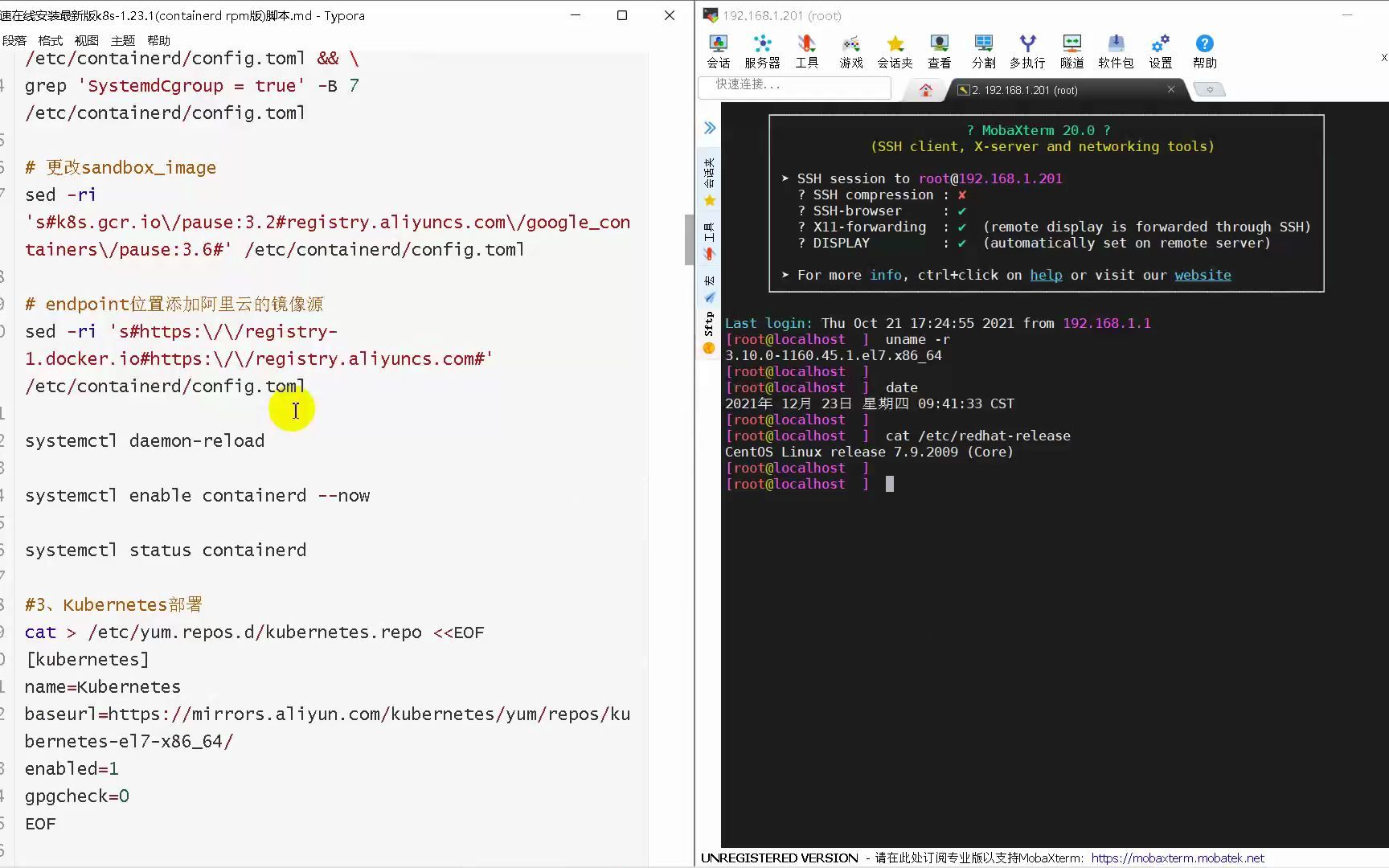This screenshot has height=868, width=1389.
Task: Open the 设置 (Settings) gears icon
Action: pyautogui.click(x=1160, y=51)
